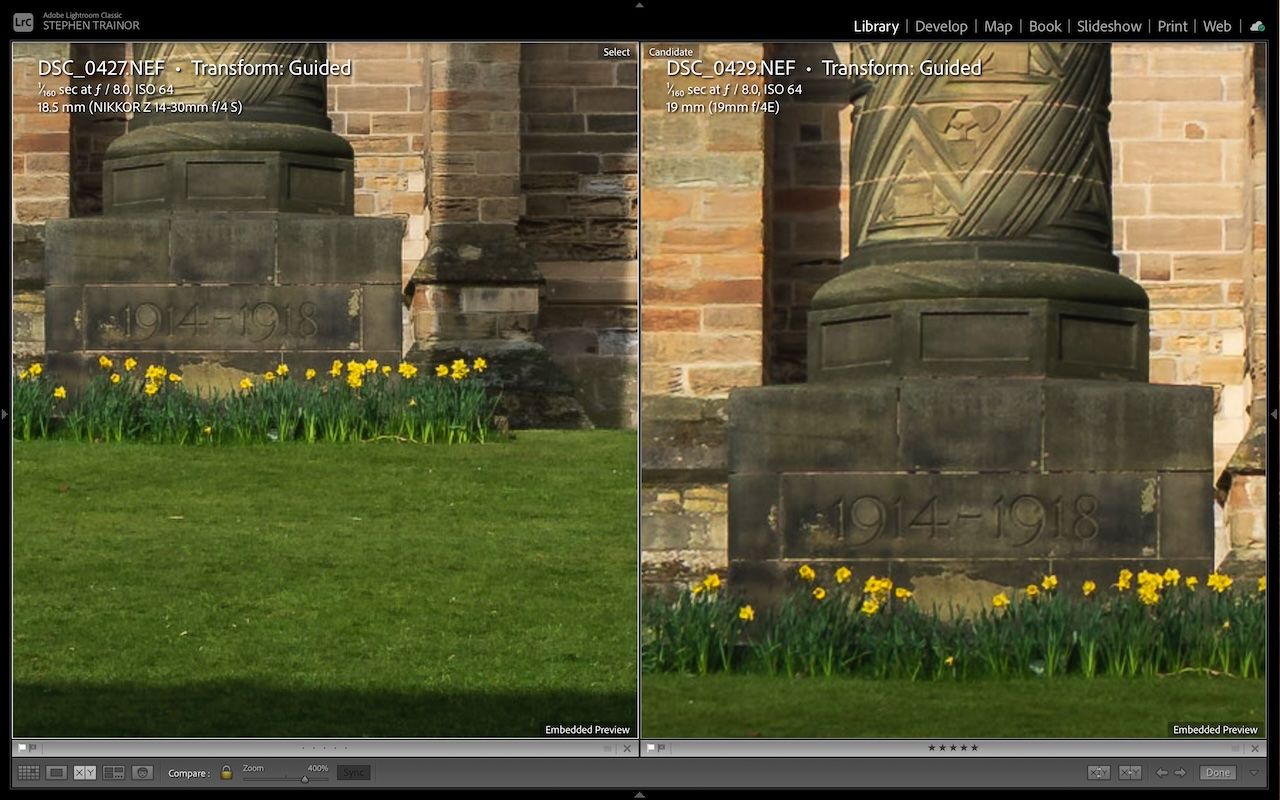
Task: Click the cloud sync icon
Action: [1257, 26]
